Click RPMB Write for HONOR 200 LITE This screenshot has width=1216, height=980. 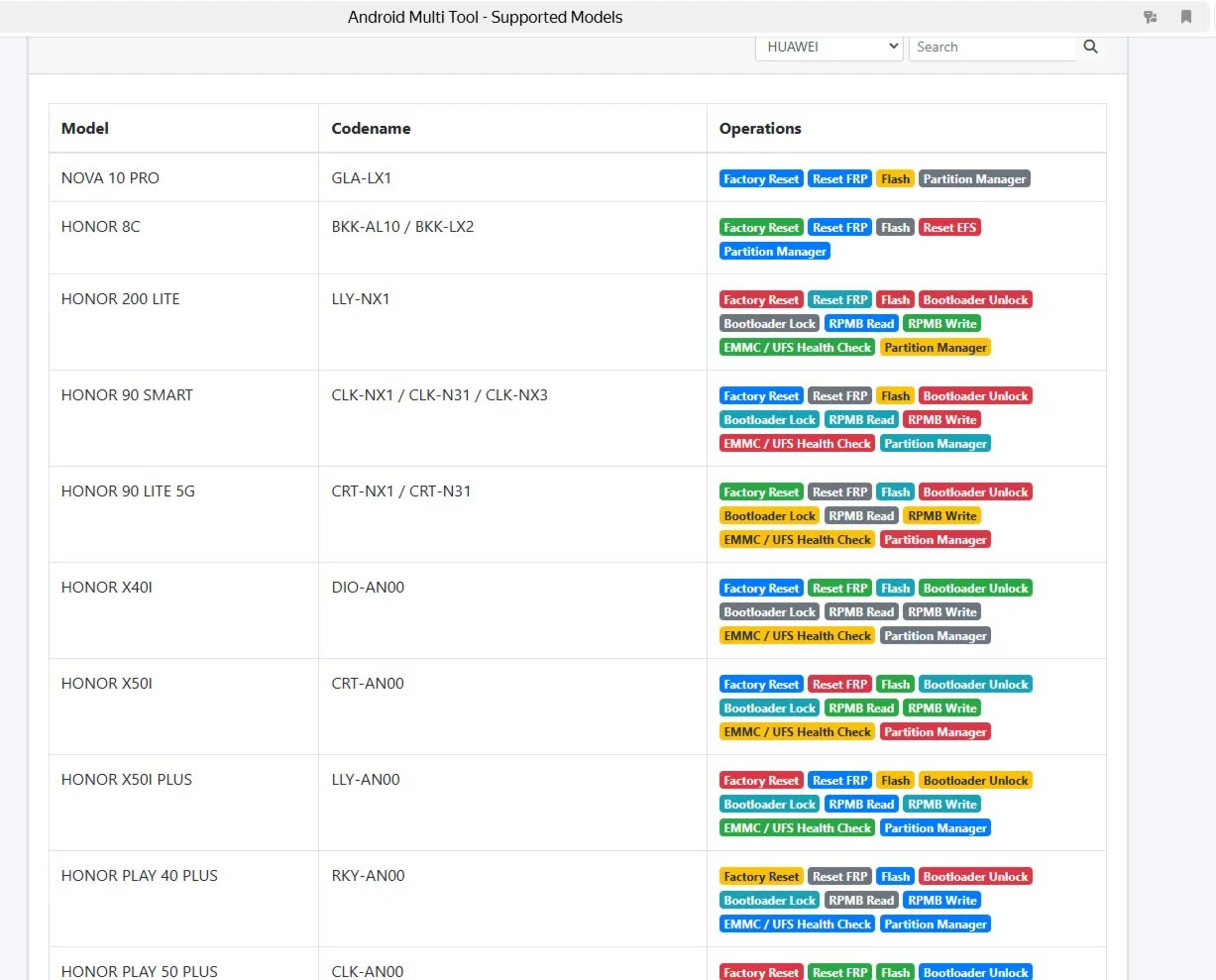(942, 324)
